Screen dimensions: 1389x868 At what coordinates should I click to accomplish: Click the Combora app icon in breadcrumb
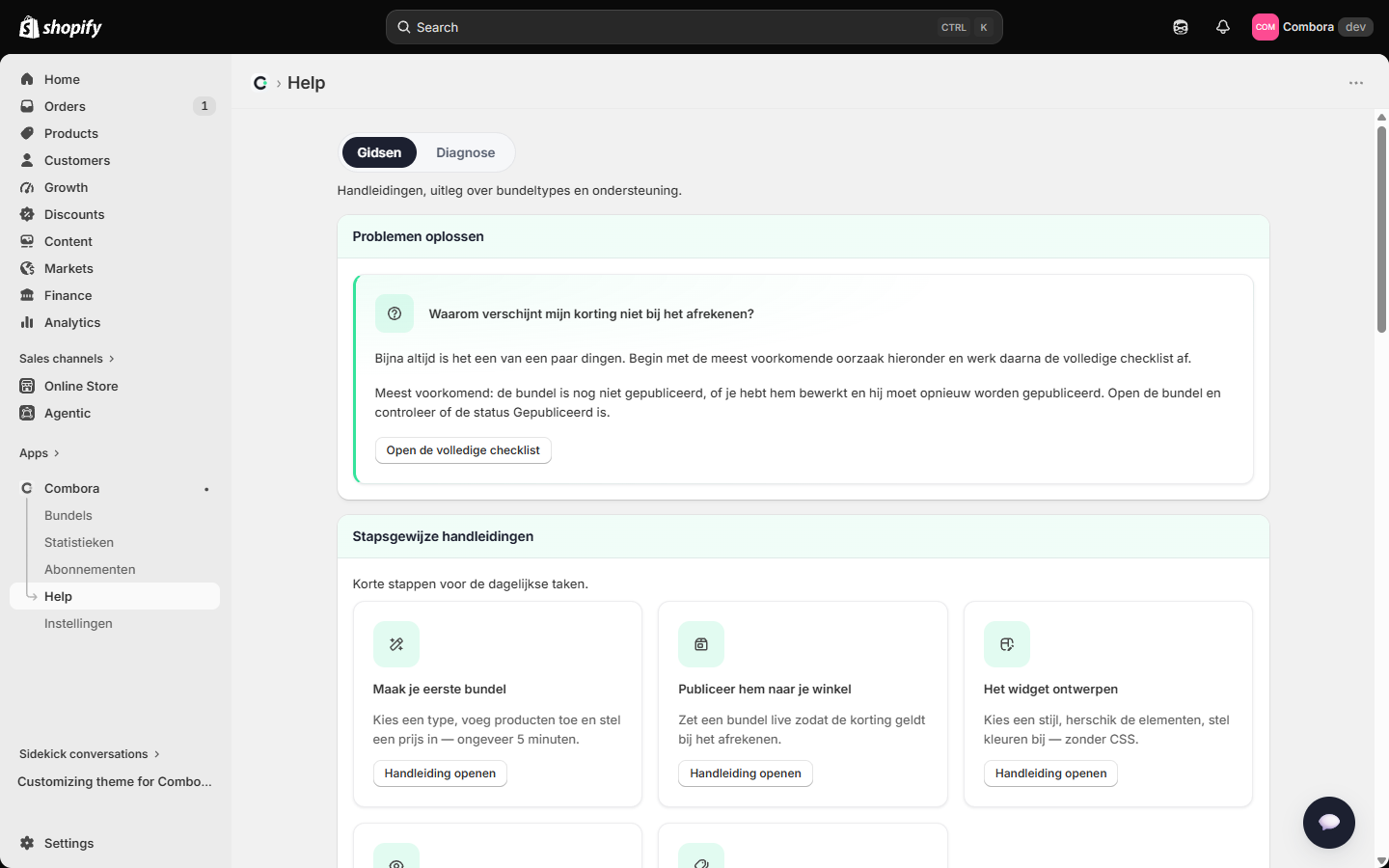click(x=260, y=83)
